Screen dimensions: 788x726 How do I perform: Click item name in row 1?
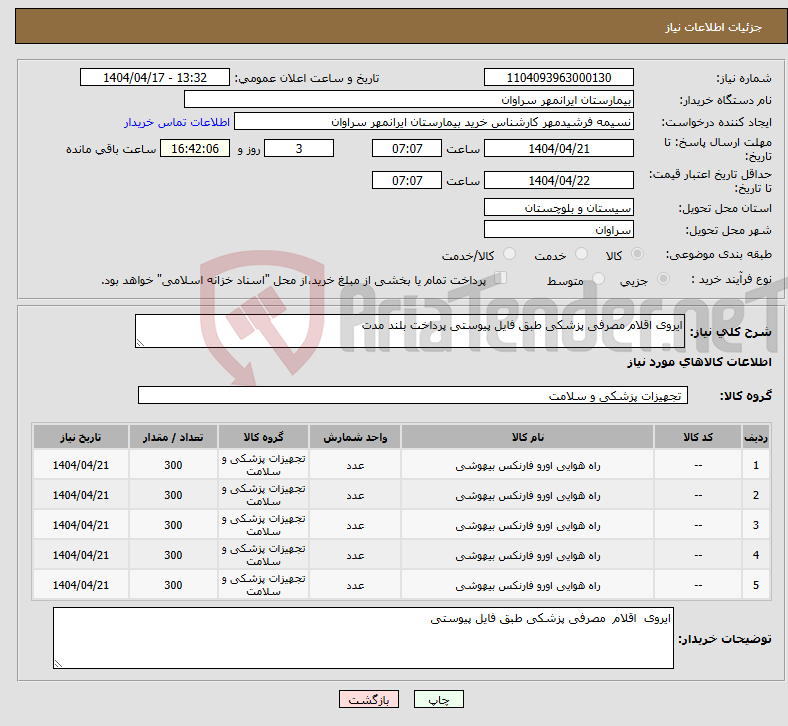(x=528, y=466)
